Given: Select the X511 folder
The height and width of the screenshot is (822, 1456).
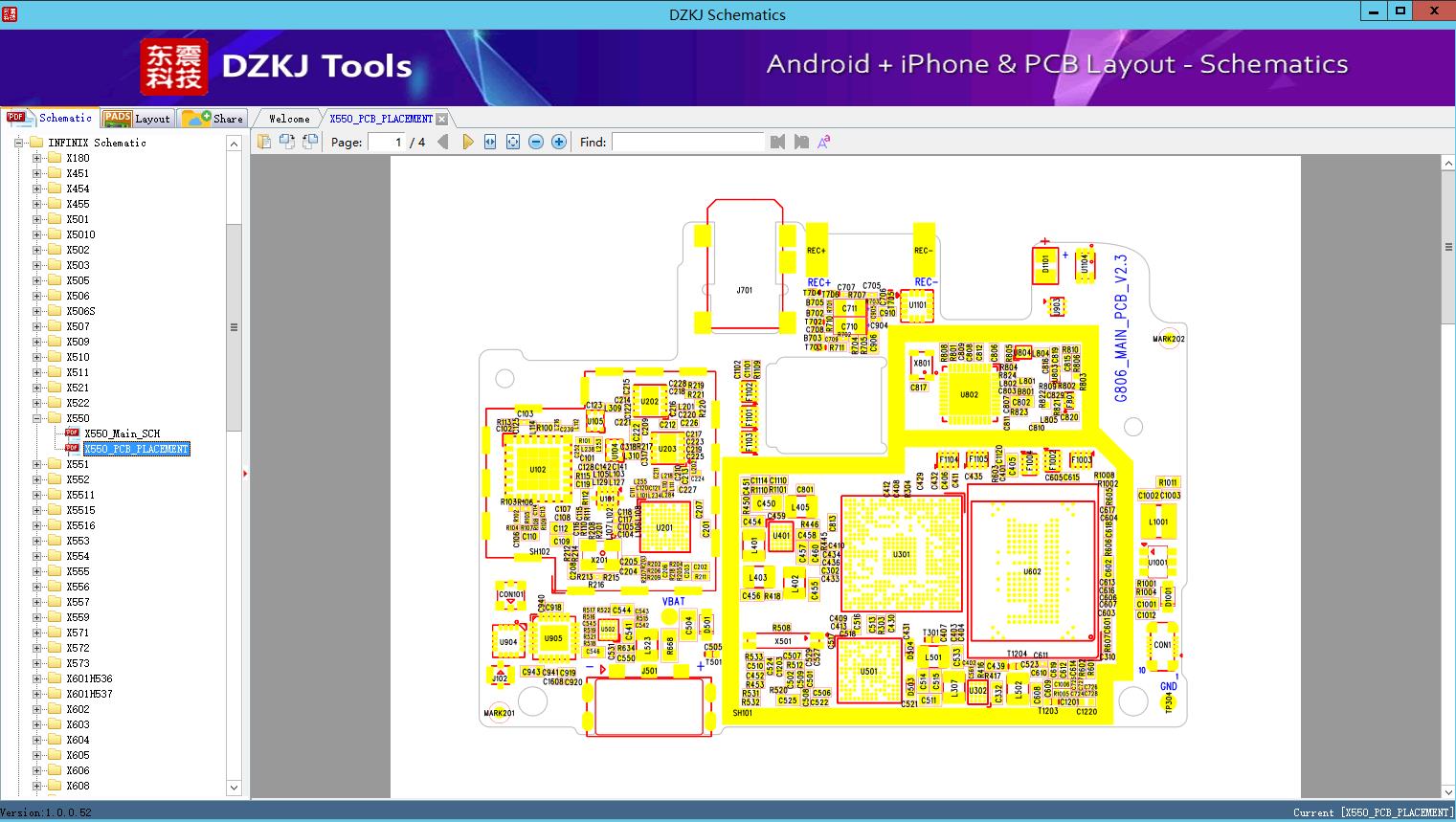Looking at the screenshot, I should pyautogui.click(x=78, y=372).
